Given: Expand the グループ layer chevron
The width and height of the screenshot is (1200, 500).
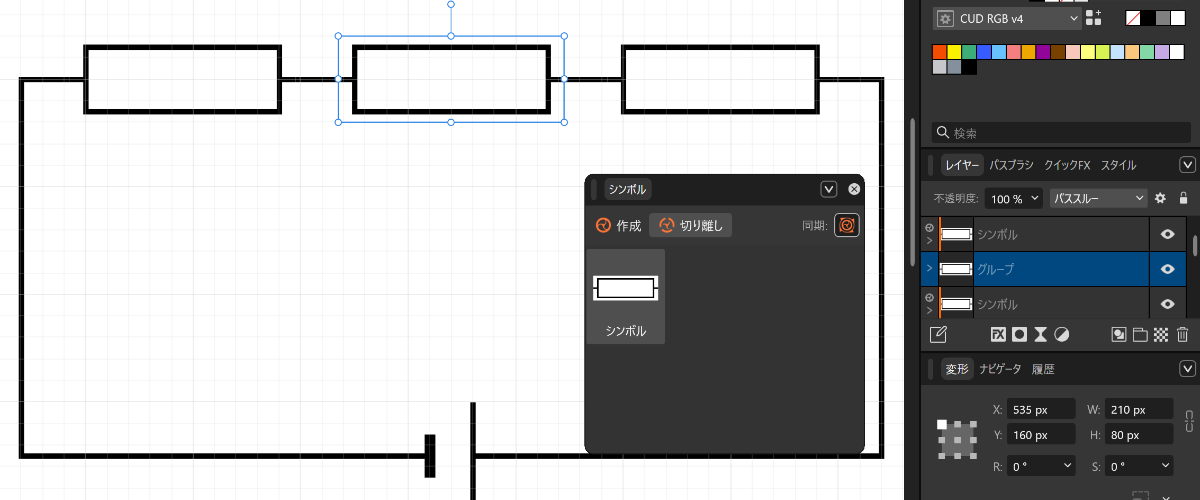Looking at the screenshot, I should point(929,269).
